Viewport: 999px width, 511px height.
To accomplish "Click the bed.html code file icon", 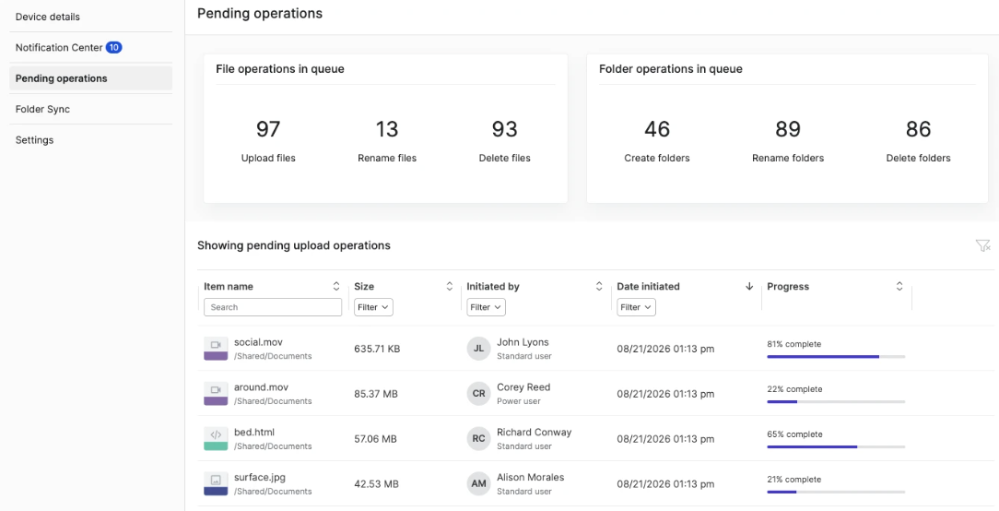I will 216,439.
